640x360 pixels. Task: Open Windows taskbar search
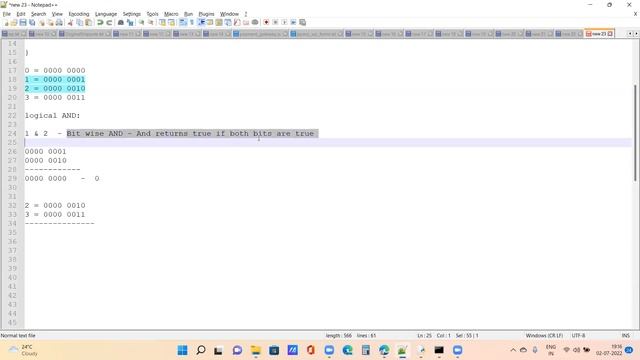[x=201, y=350]
